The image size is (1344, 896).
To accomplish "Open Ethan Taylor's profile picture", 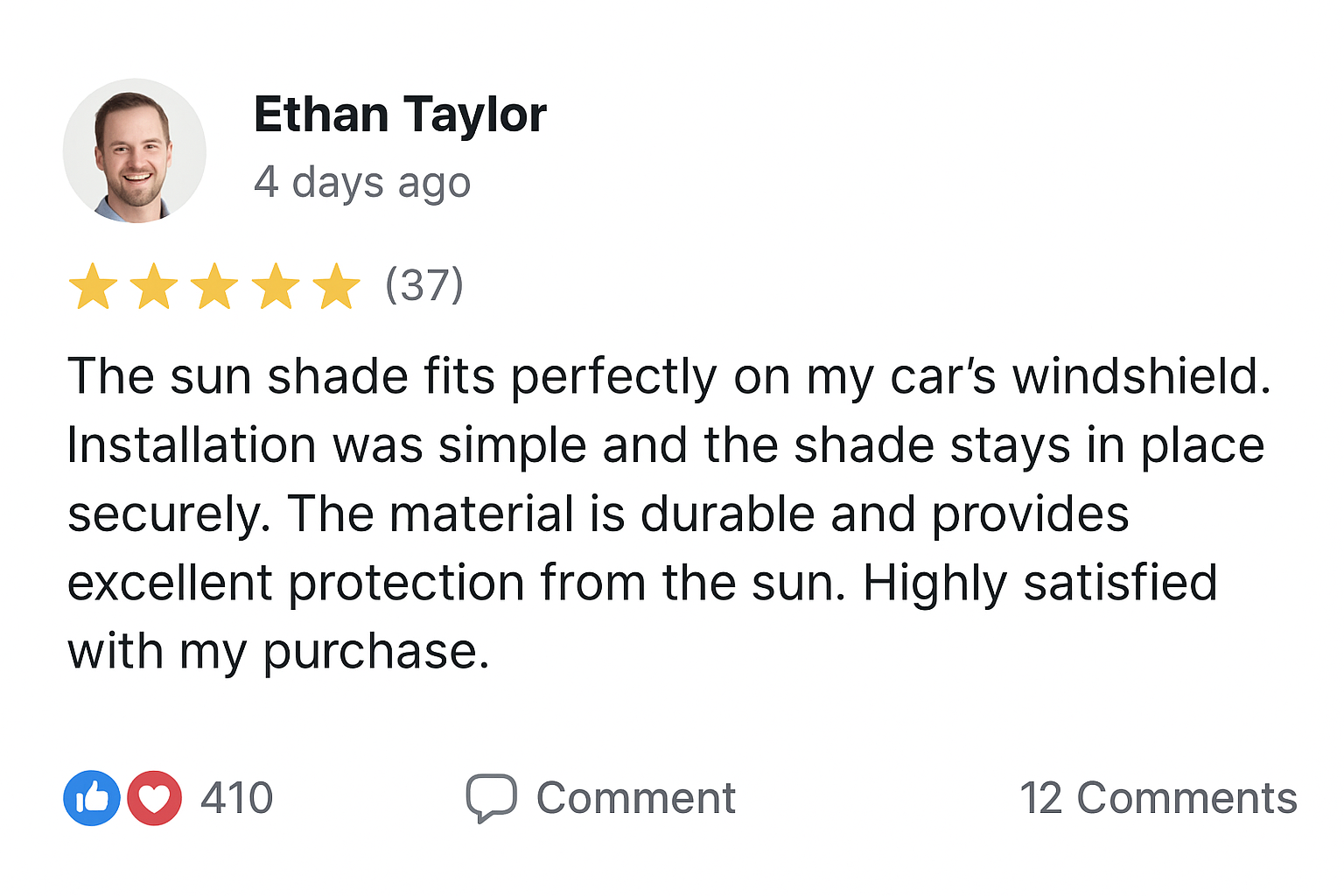I will (135, 151).
